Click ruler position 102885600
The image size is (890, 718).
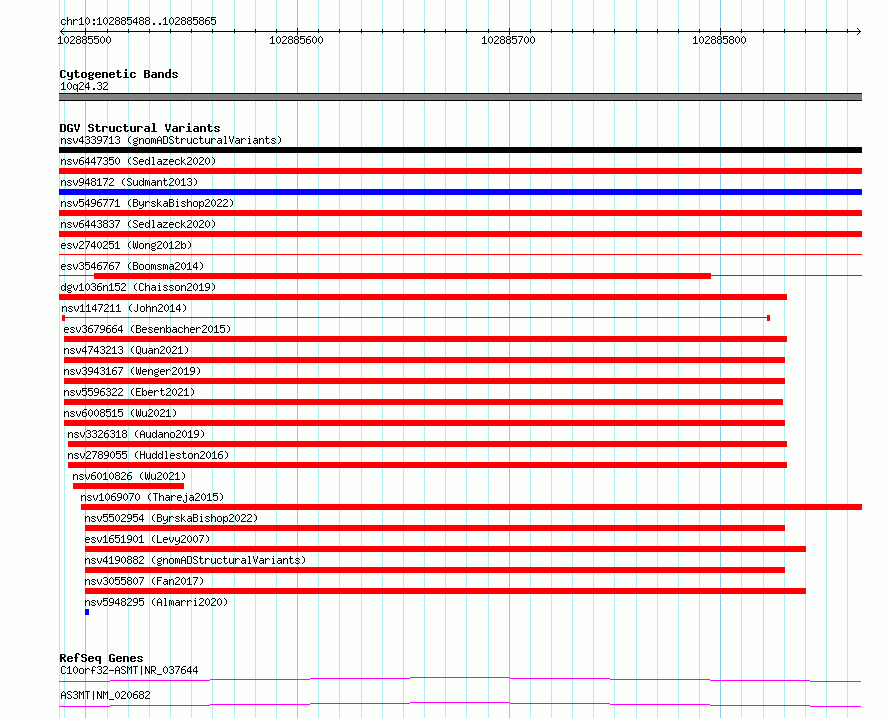[296, 40]
